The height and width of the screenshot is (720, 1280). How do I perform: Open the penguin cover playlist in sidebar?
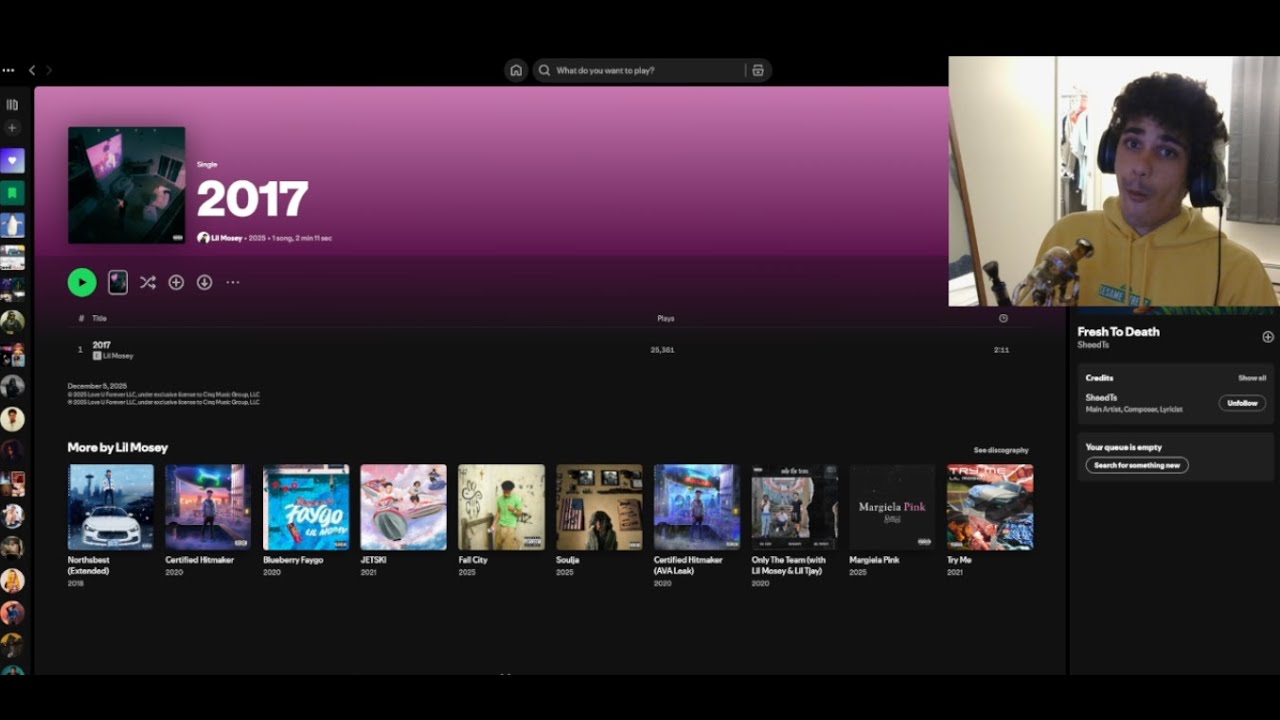point(12,225)
